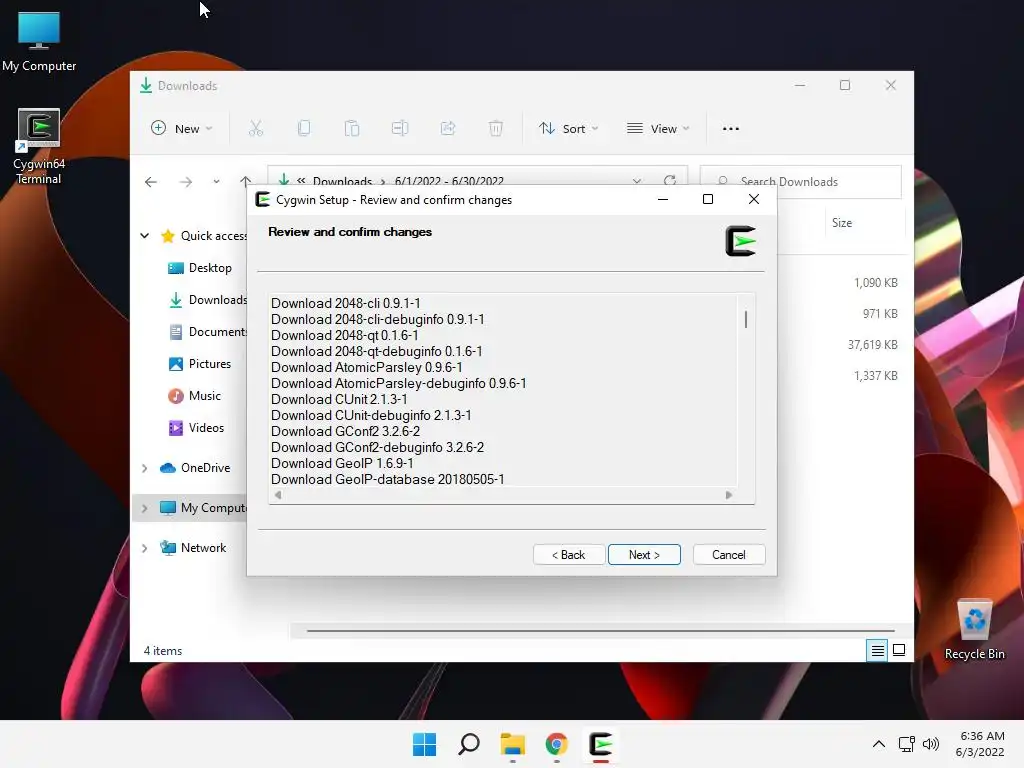This screenshot has width=1024, height=768.
Task: Expand the Network tree node
Action: click(x=145, y=548)
